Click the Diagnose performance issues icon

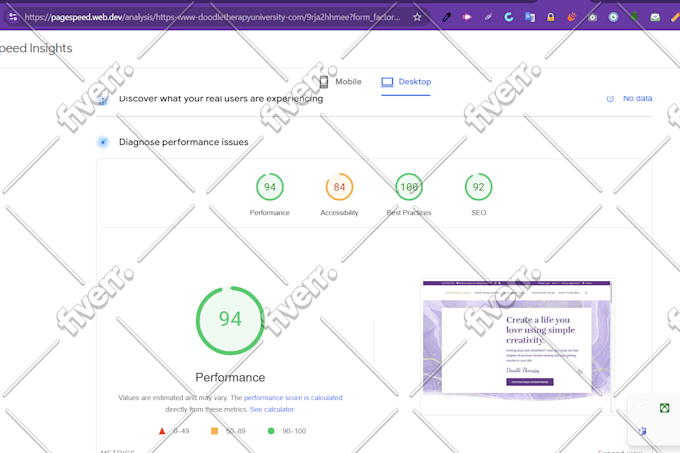coord(103,142)
